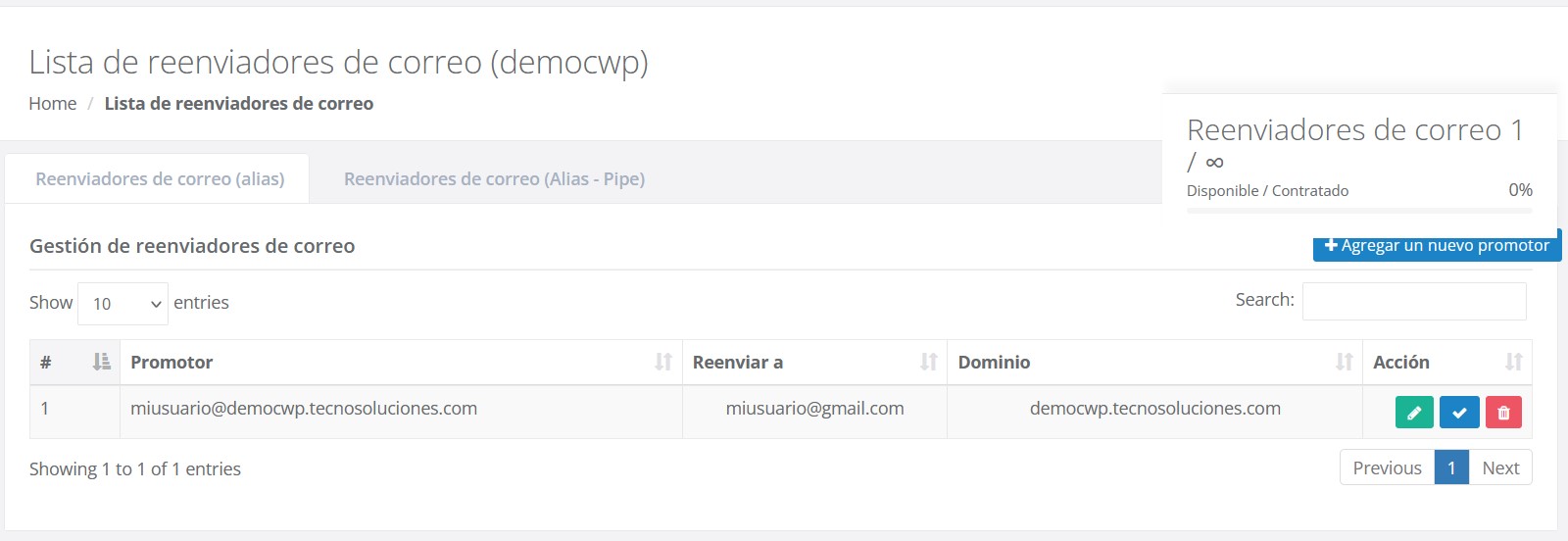Open the Show entries dropdown
Image resolution: width=1568 pixels, height=541 pixels.
tap(122, 304)
